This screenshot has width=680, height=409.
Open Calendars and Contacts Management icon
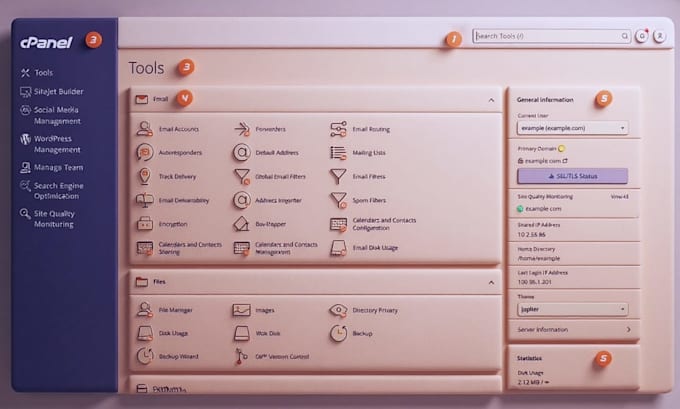242,248
